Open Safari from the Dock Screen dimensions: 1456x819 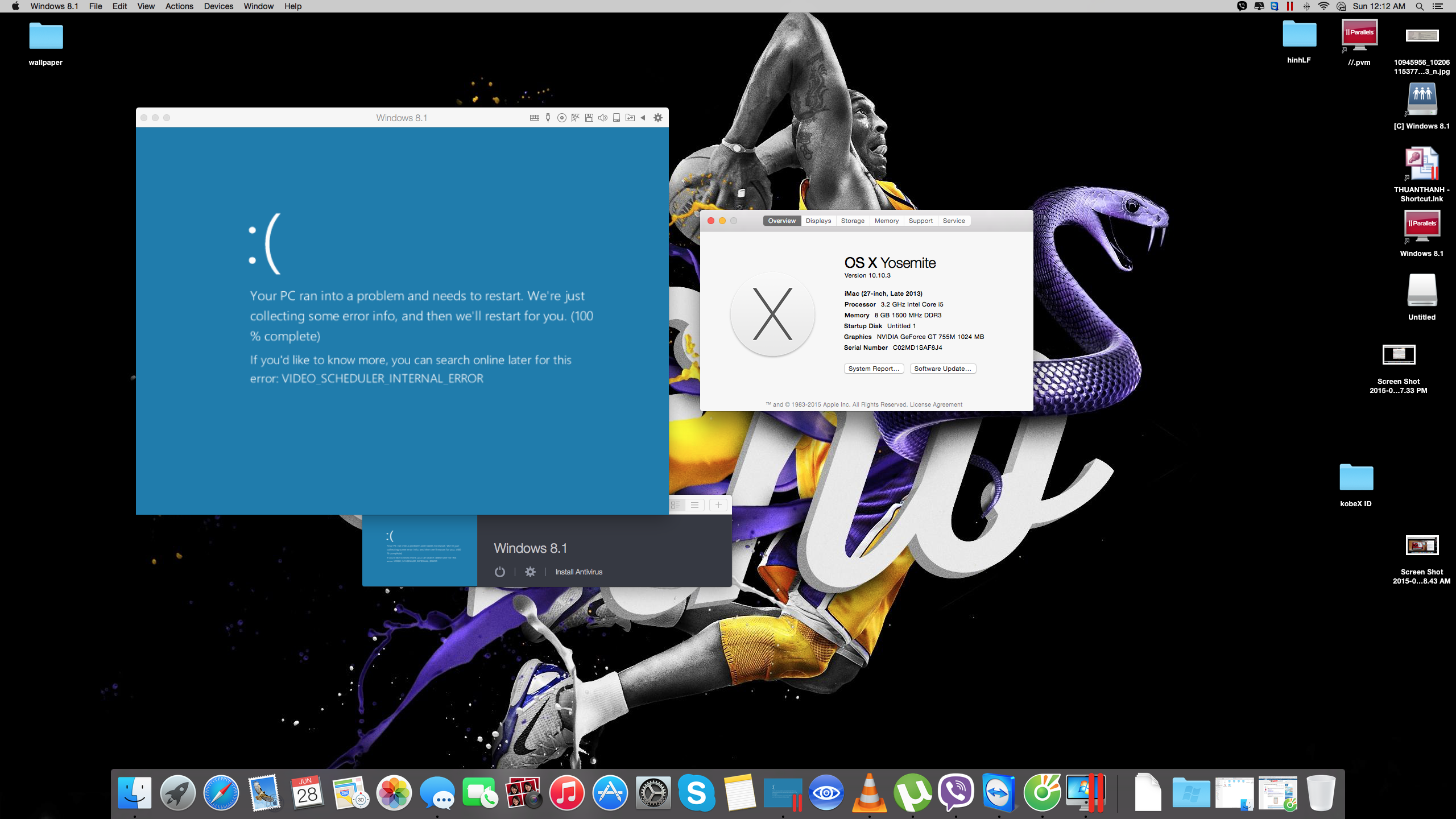click(221, 792)
